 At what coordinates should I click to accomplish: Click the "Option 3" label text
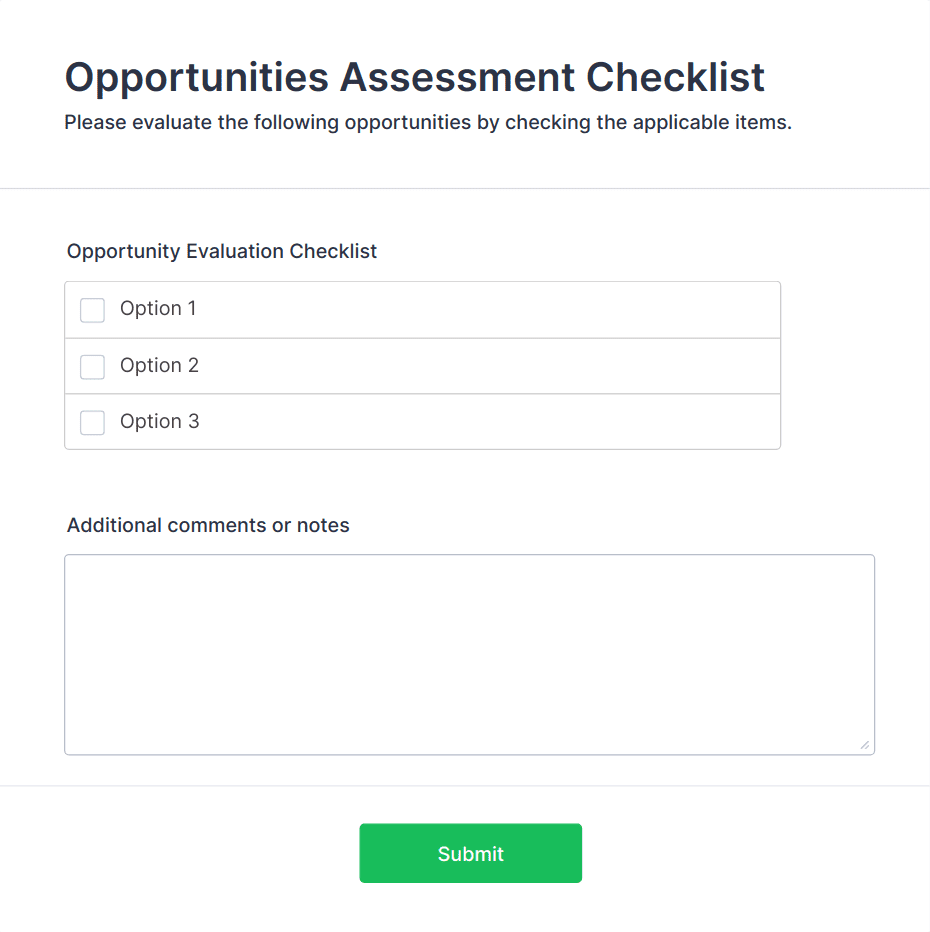[x=159, y=422]
